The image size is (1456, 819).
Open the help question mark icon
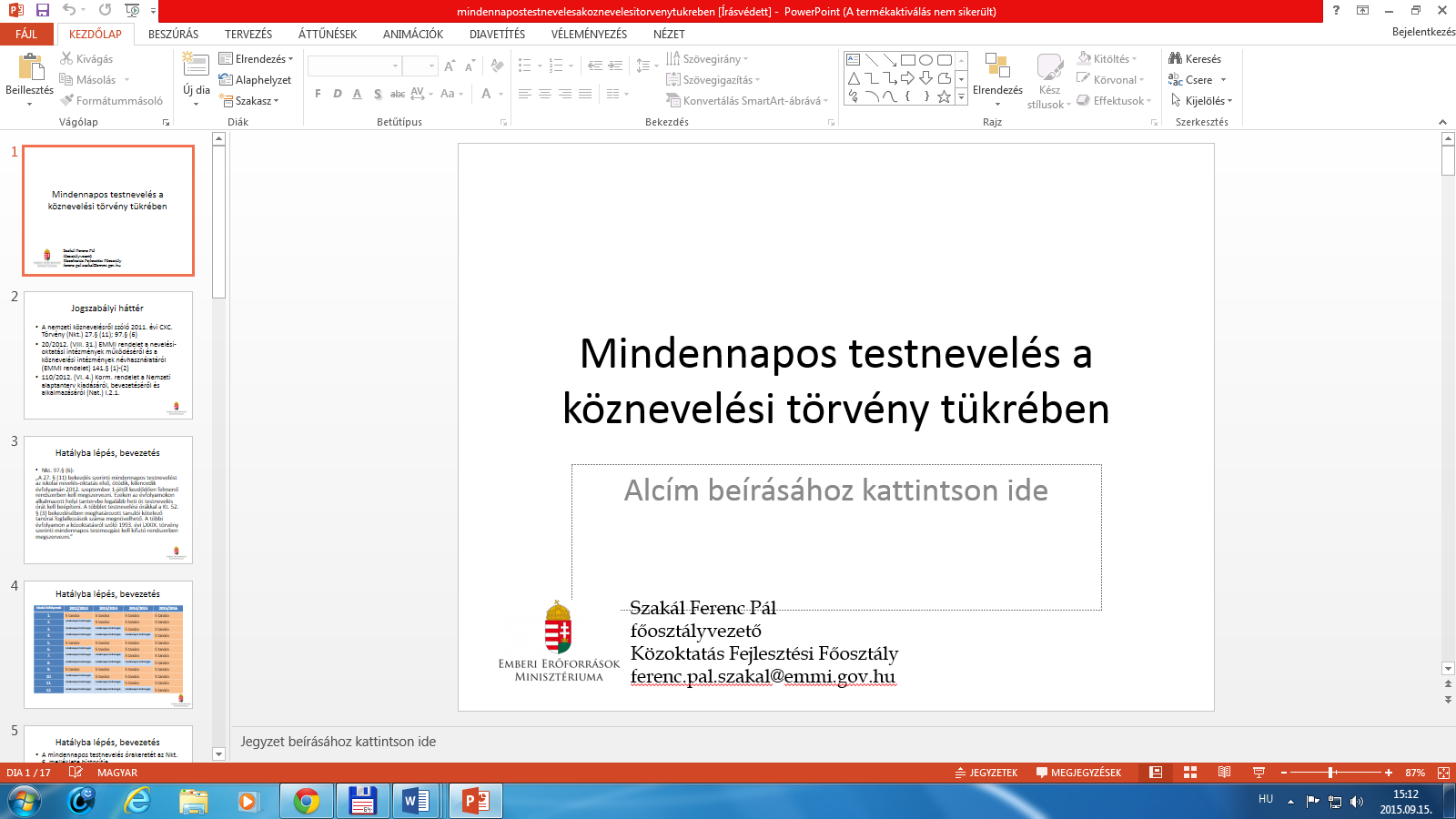coord(1336,10)
